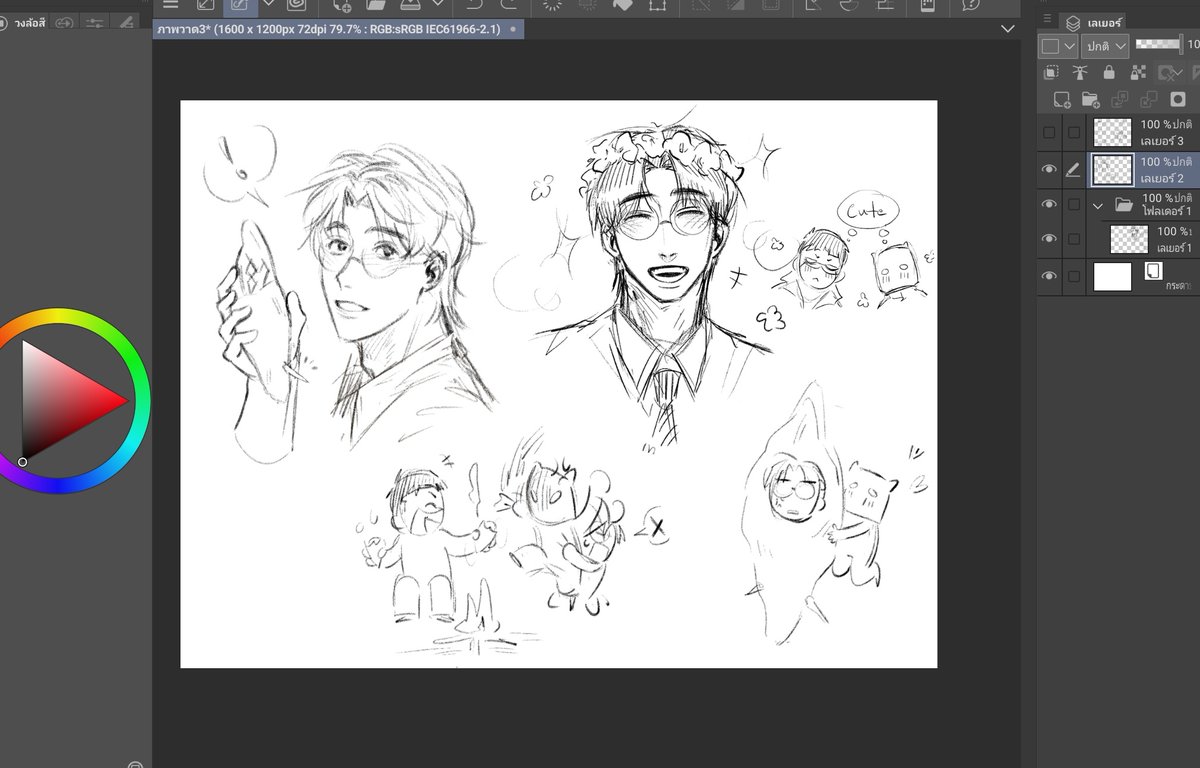Screen dimensions: 1200x768
Task: Select the เลเยอร์ 3 layer thumbnail
Action: pos(1112,133)
